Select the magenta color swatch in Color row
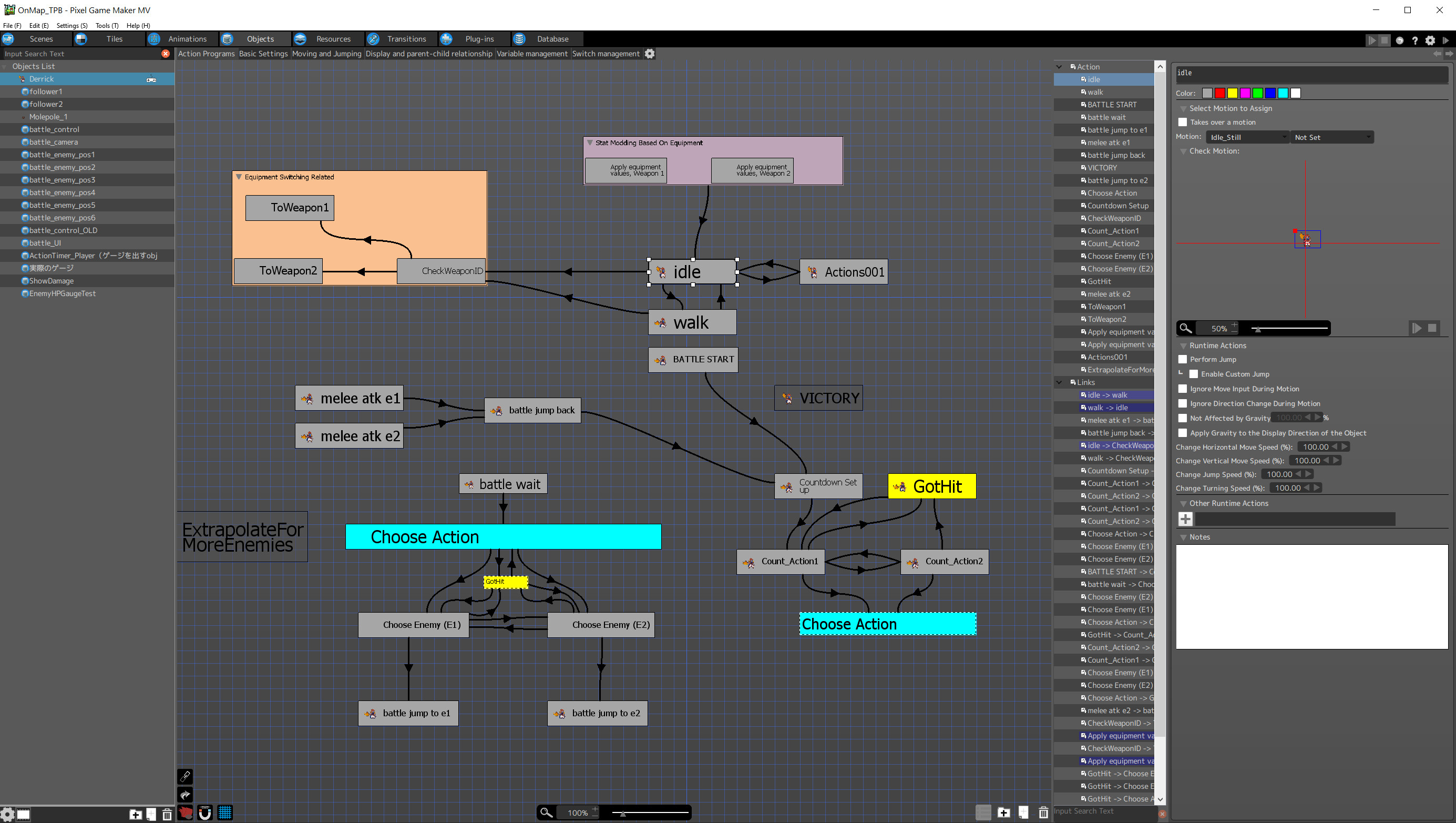 1245,93
